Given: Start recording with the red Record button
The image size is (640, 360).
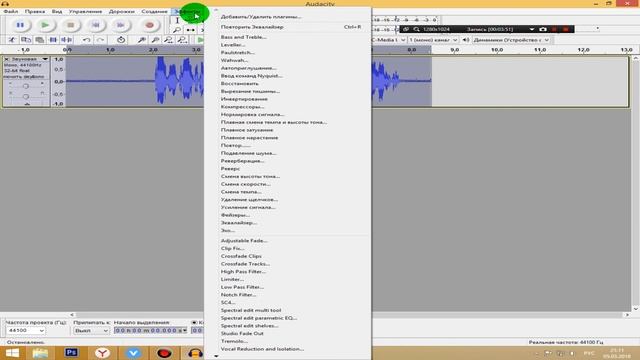Looking at the screenshot, I should pos(150,25).
